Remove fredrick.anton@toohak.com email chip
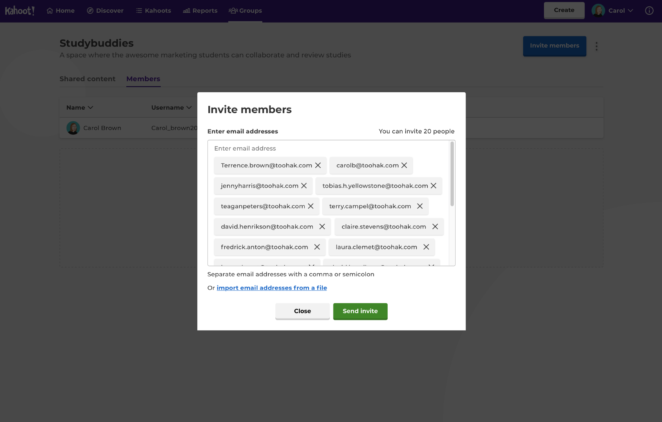The image size is (662, 422). [317, 247]
